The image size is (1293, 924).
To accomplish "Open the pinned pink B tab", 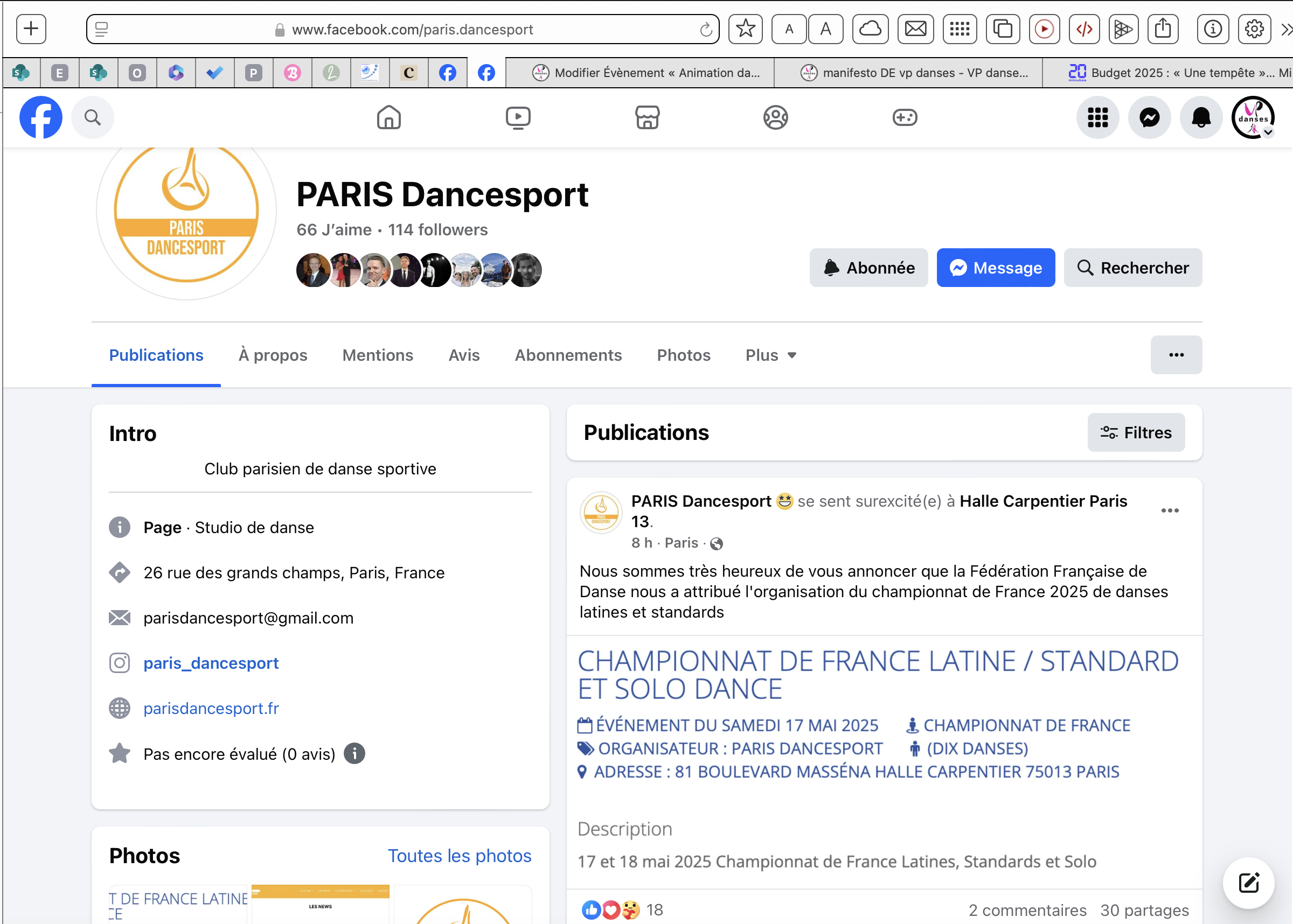I will pyautogui.click(x=292, y=73).
